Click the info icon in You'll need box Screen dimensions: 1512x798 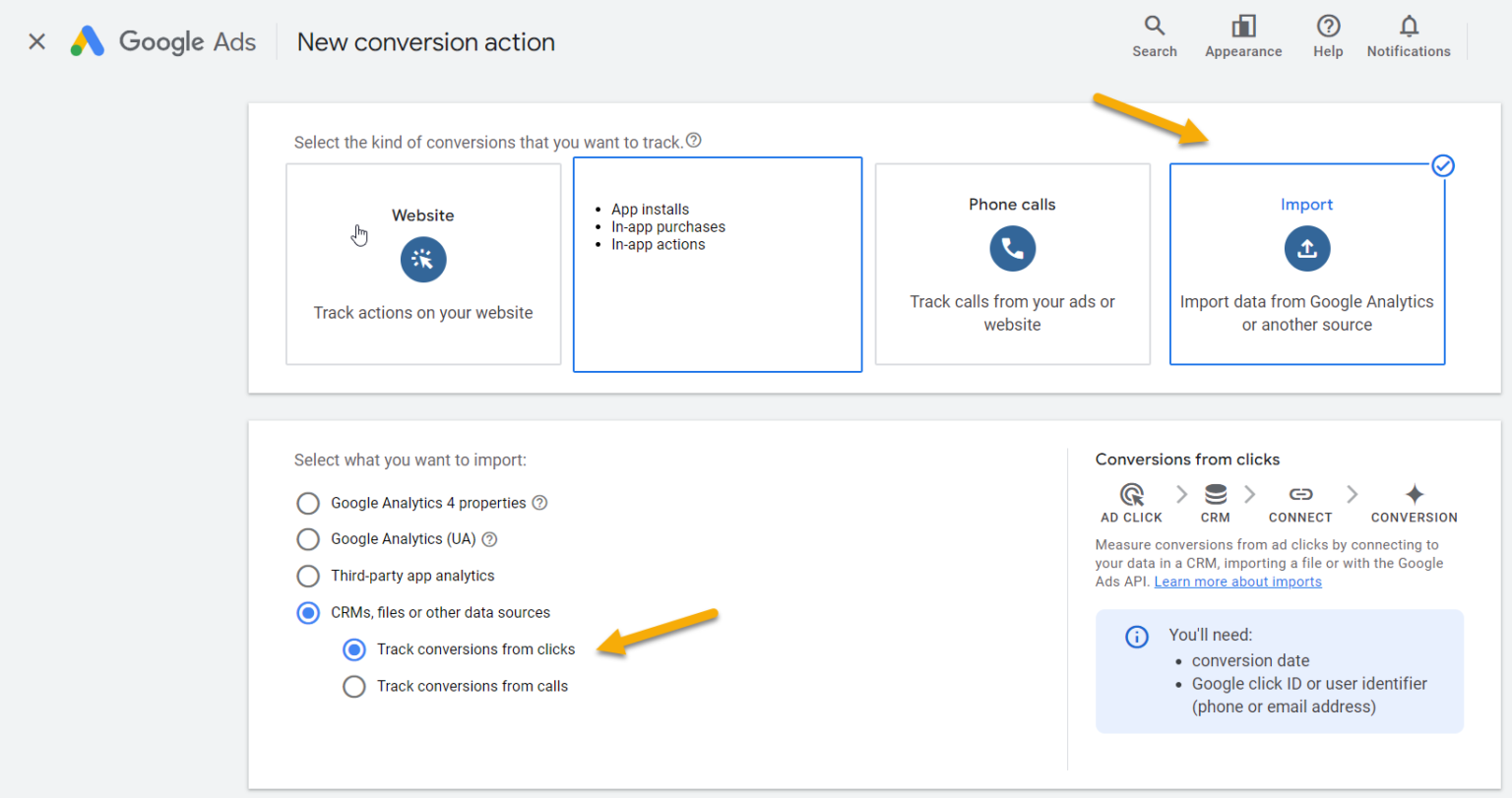click(1137, 637)
